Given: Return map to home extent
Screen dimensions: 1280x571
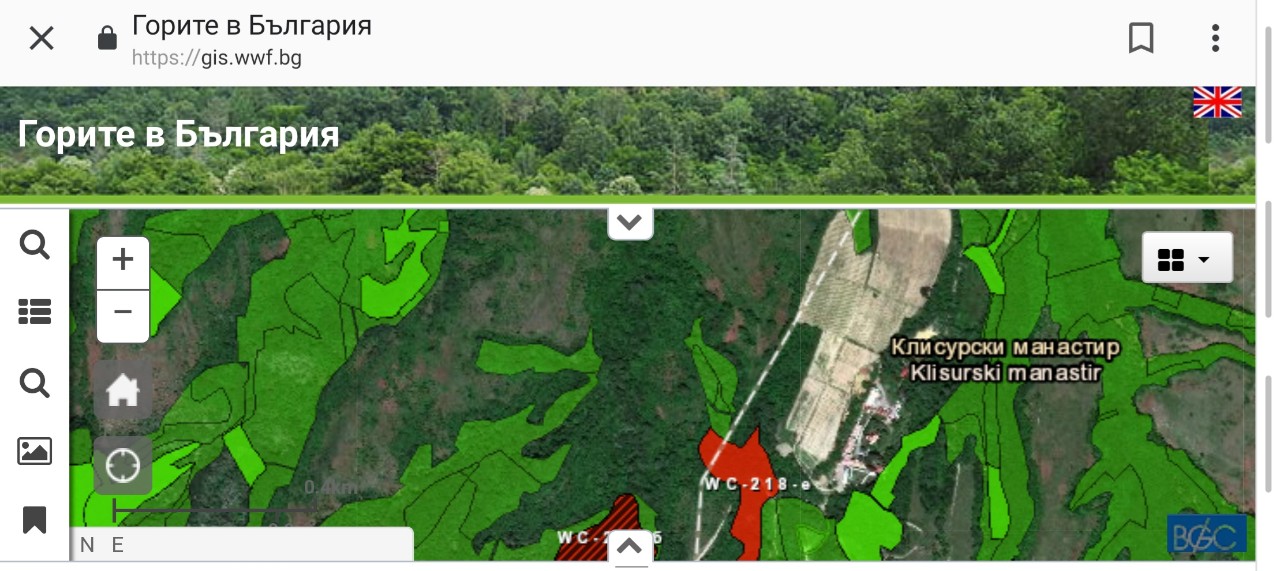Looking at the screenshot, I should click(123, 390).
